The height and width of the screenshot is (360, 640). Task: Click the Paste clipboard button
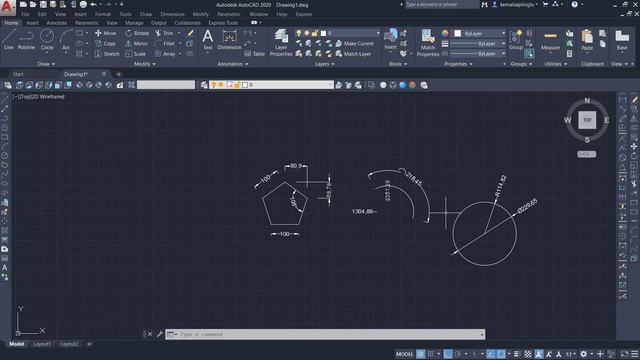[587, 40]
